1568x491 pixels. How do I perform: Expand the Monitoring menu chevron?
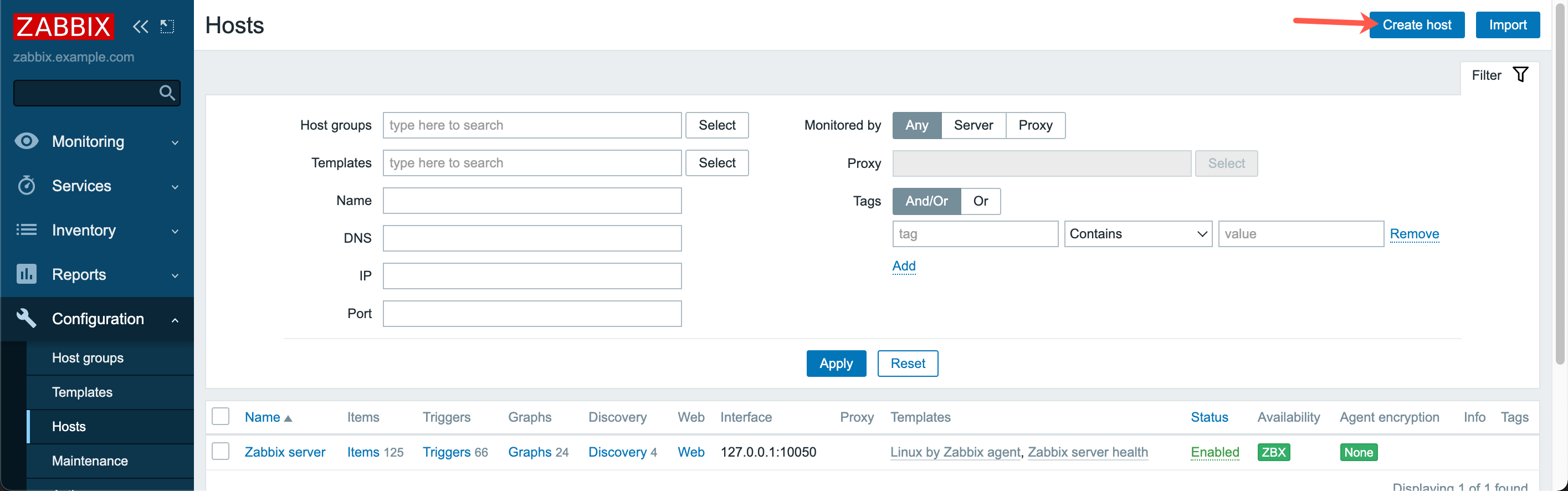175,142
